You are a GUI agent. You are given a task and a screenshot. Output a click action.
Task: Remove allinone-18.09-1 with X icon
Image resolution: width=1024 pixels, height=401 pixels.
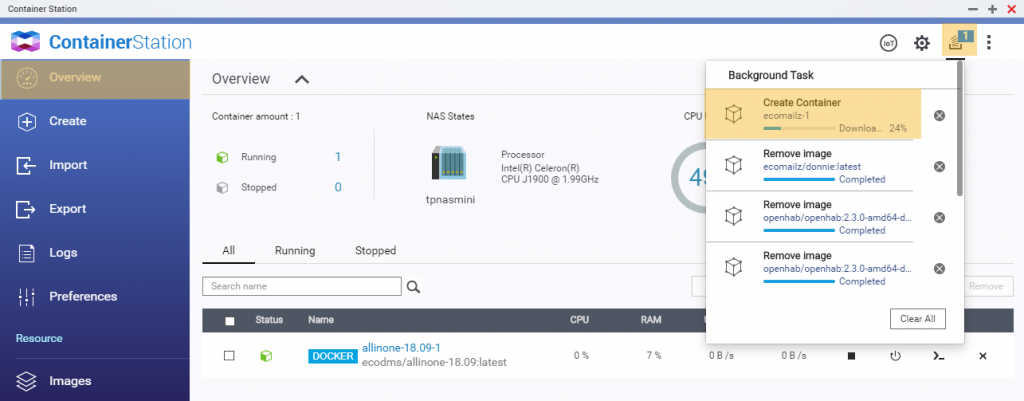[983, 356]
